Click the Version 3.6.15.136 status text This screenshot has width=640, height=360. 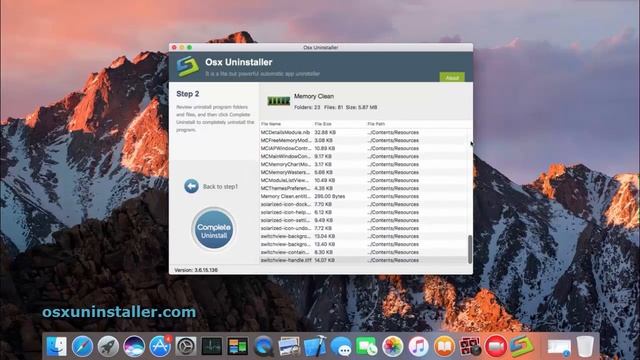tap(196, 270)
